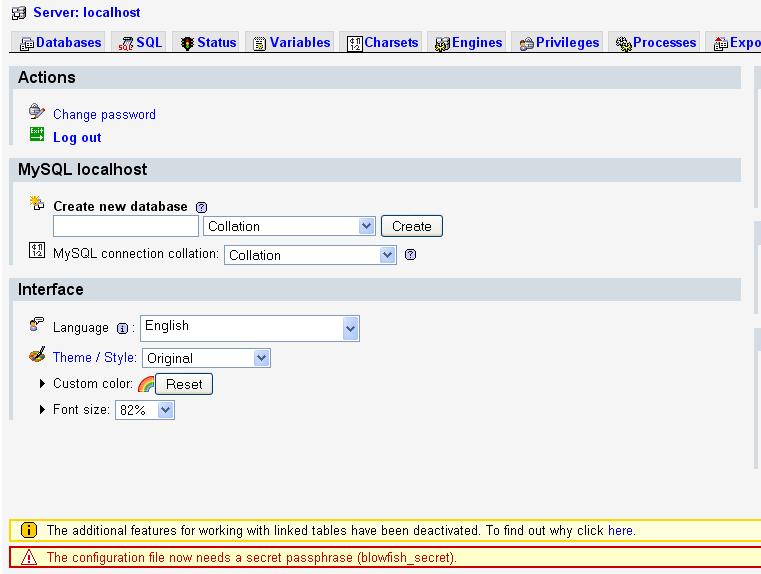
Task: Open help icon beside connection collation dropdown
Action: pyautogui.click(x=411, y=255)
